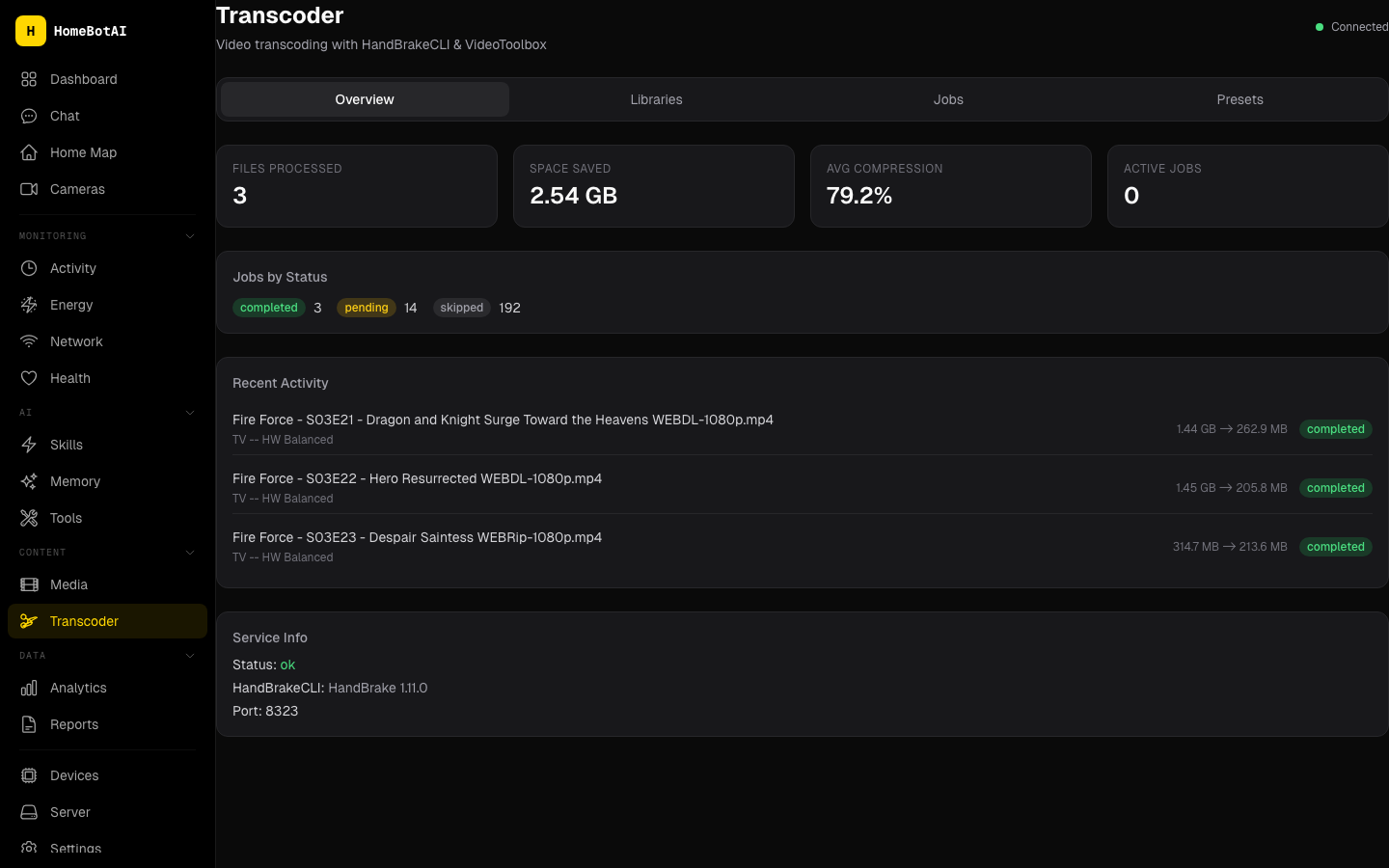The image size is (1389, 868).
Task: Switch to the Jobs tab
Action: click(x=948, y=99)
